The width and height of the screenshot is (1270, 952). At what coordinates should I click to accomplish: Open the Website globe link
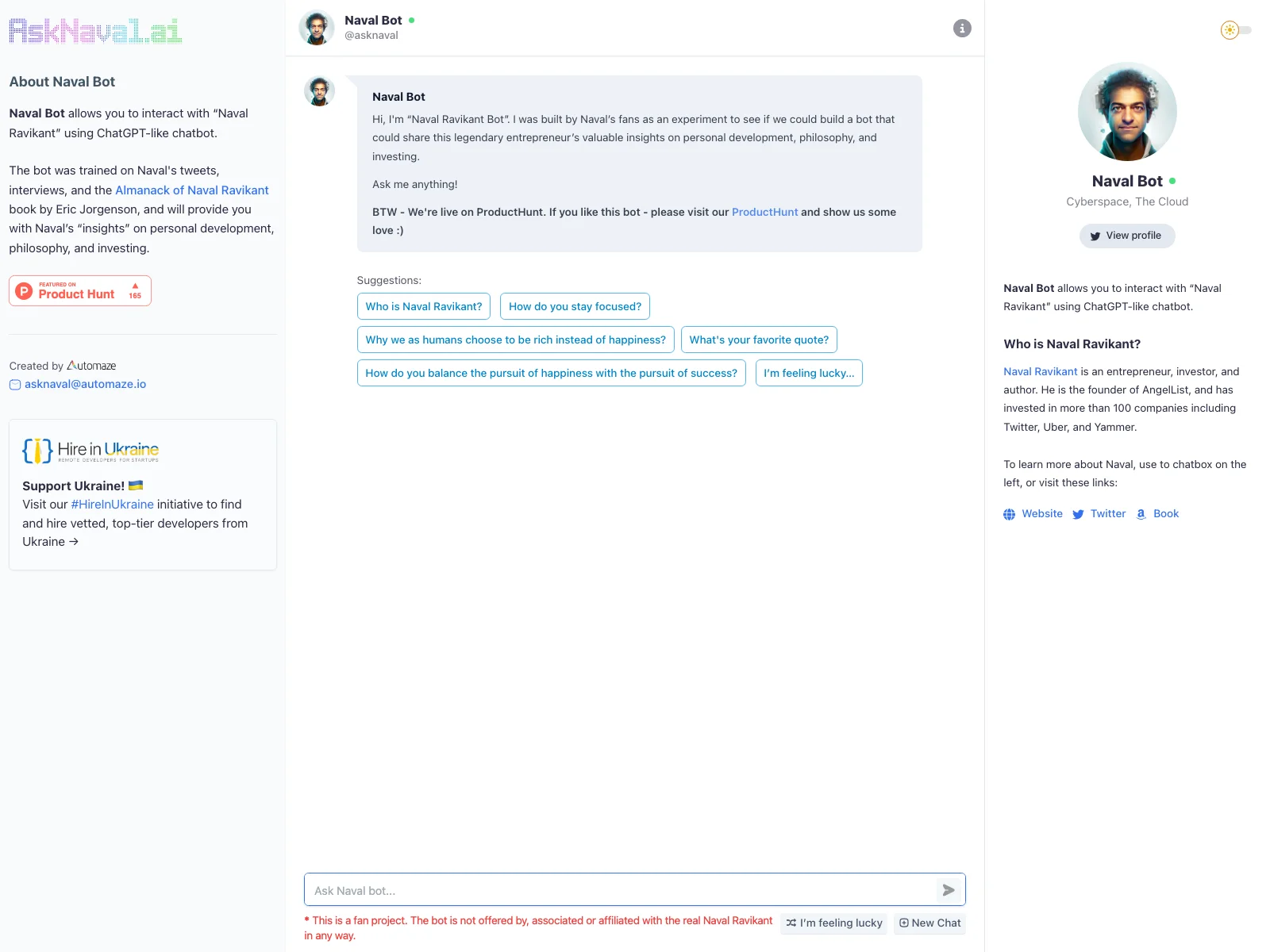pos(1033,514)
